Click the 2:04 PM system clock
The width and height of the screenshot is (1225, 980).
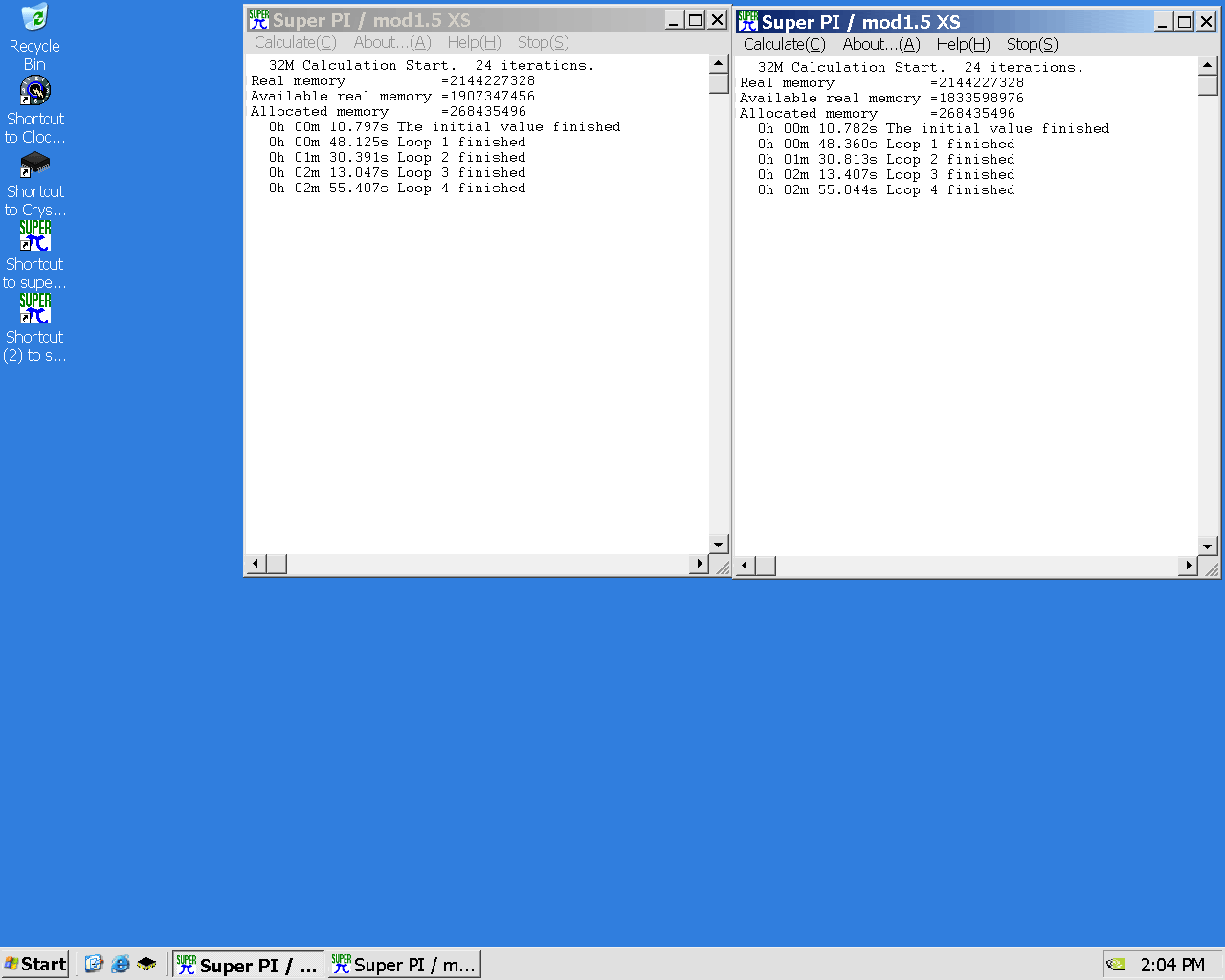(1172, 965)
